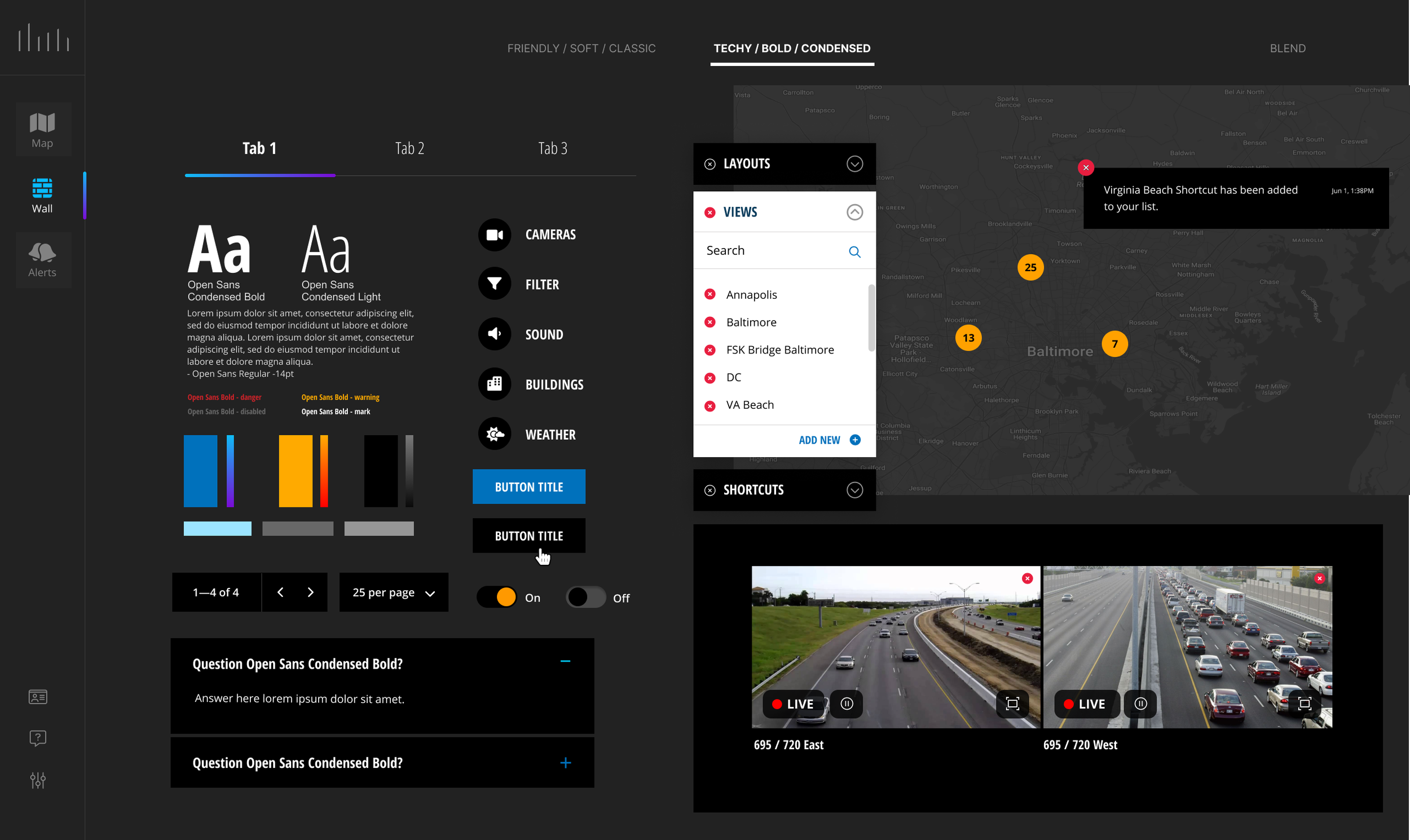Click the Weather icon button
This screenshot has height=840, width=1410.
pos(495,434)
